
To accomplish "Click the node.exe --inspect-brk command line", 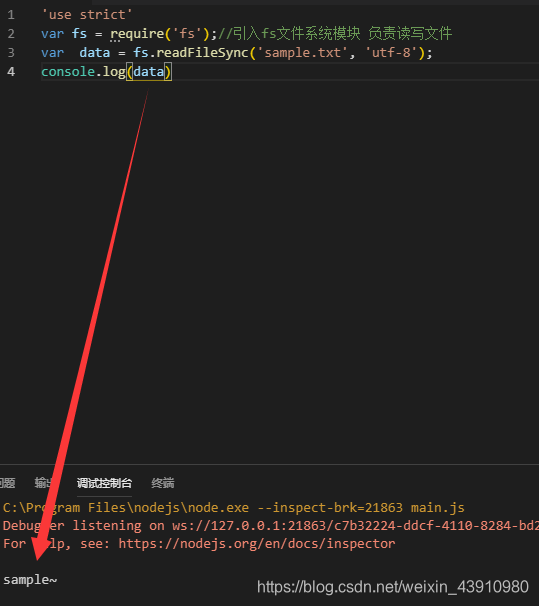I will [x=233, y=507].
